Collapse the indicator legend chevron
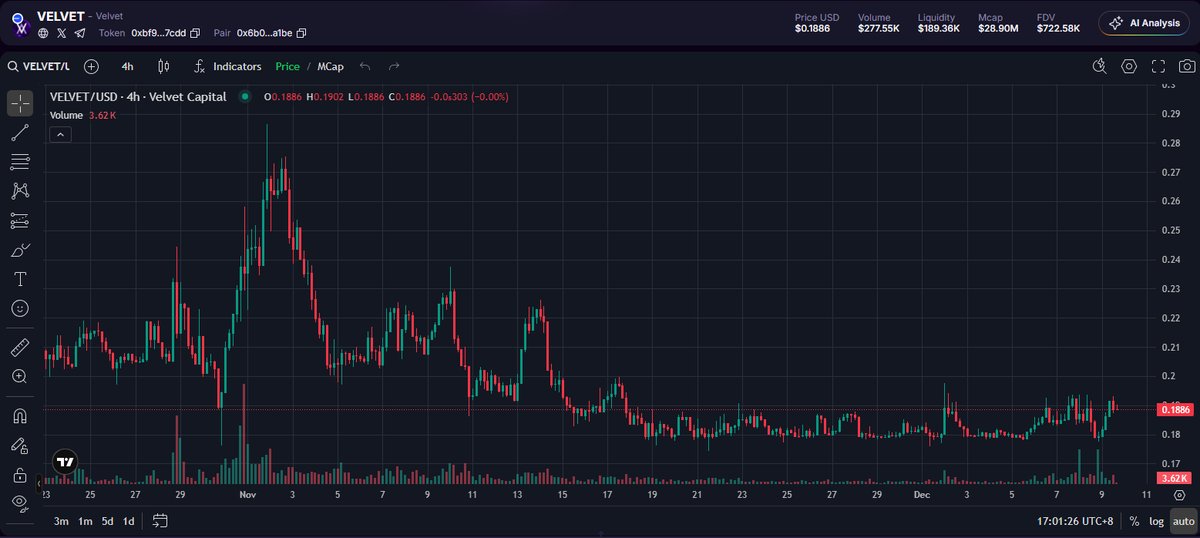Image resolution: width=1200 pixels, height=538 pixels. (60, 134)
